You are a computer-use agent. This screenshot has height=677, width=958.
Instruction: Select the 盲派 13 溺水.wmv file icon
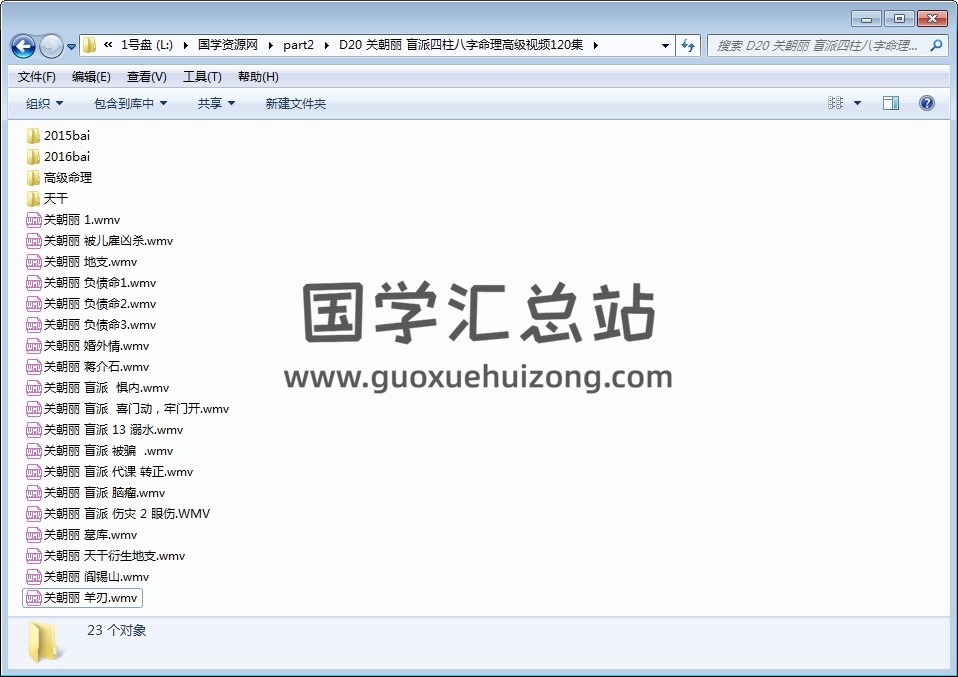pyautogui.click(x=34, y=430)
